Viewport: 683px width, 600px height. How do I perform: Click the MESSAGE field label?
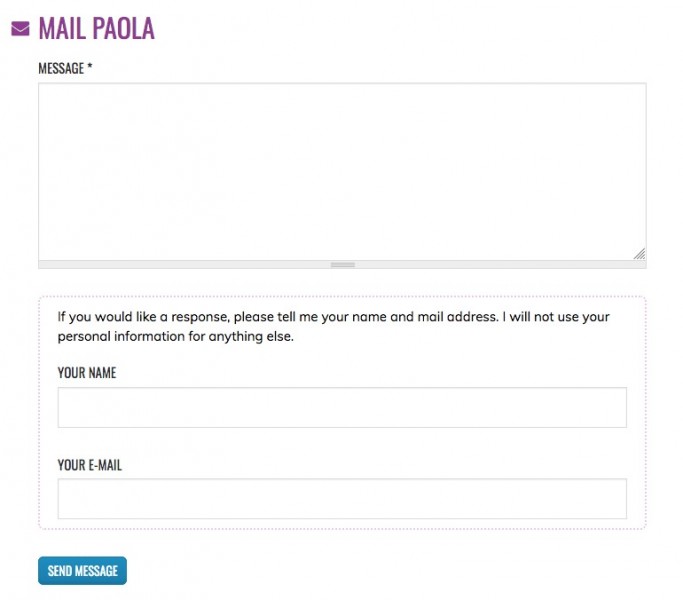(61, 68)
